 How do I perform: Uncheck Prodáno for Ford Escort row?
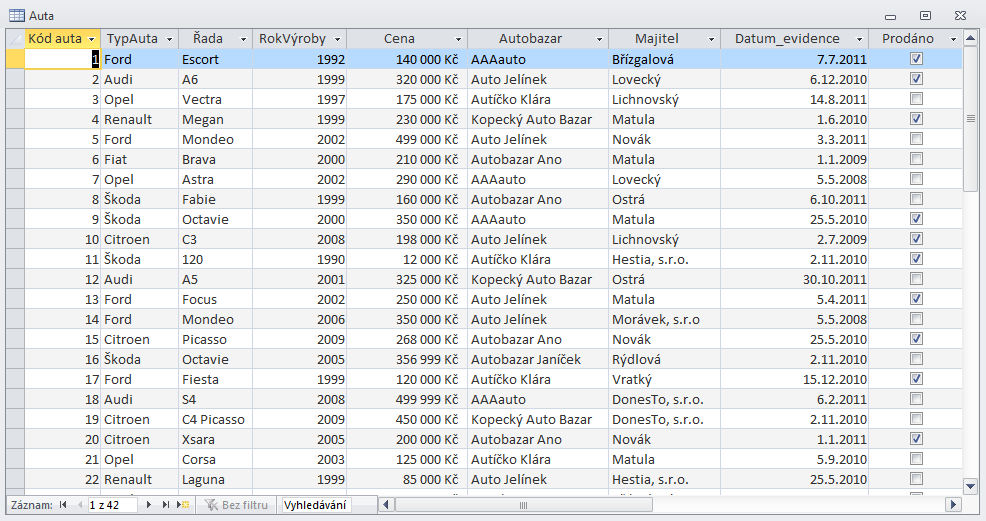pos(916,59)
